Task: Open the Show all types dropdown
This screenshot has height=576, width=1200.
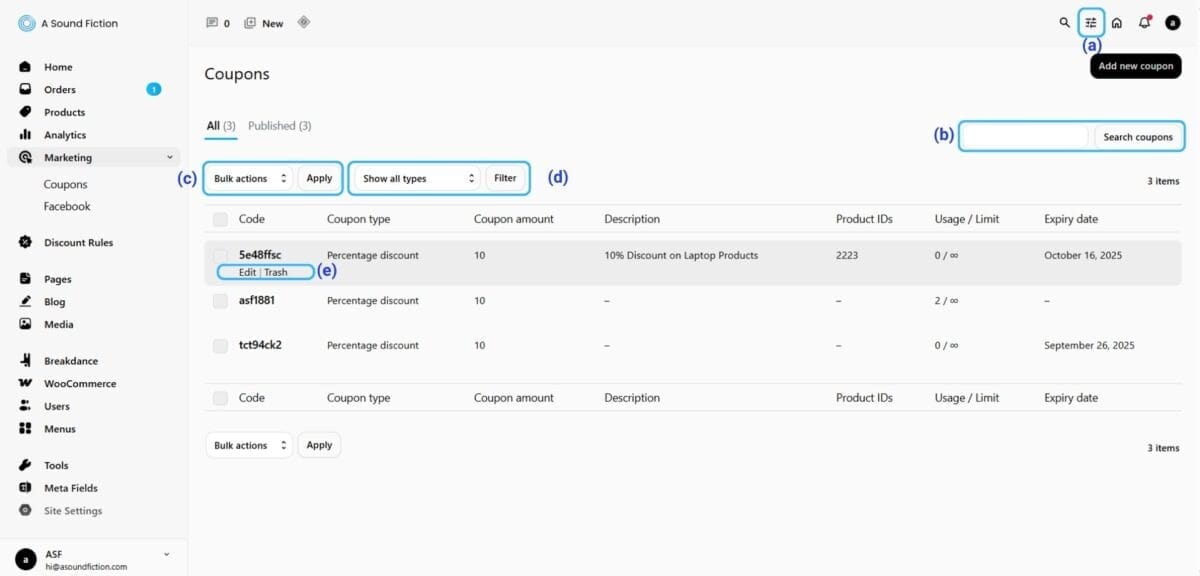Action: pyautogui.click(x=419, y=179)
